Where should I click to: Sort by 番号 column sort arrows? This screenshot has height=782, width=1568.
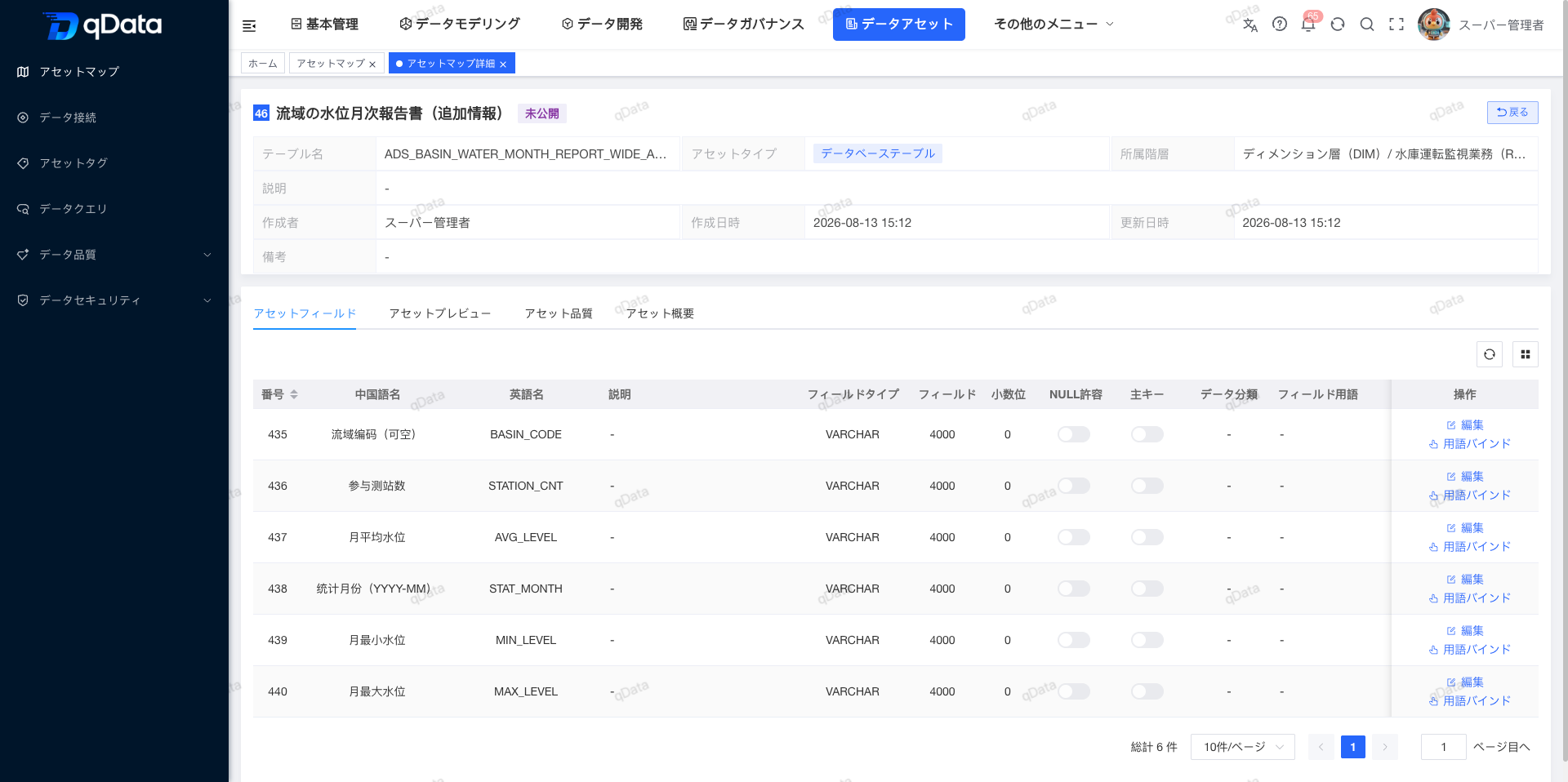(294, 394)
